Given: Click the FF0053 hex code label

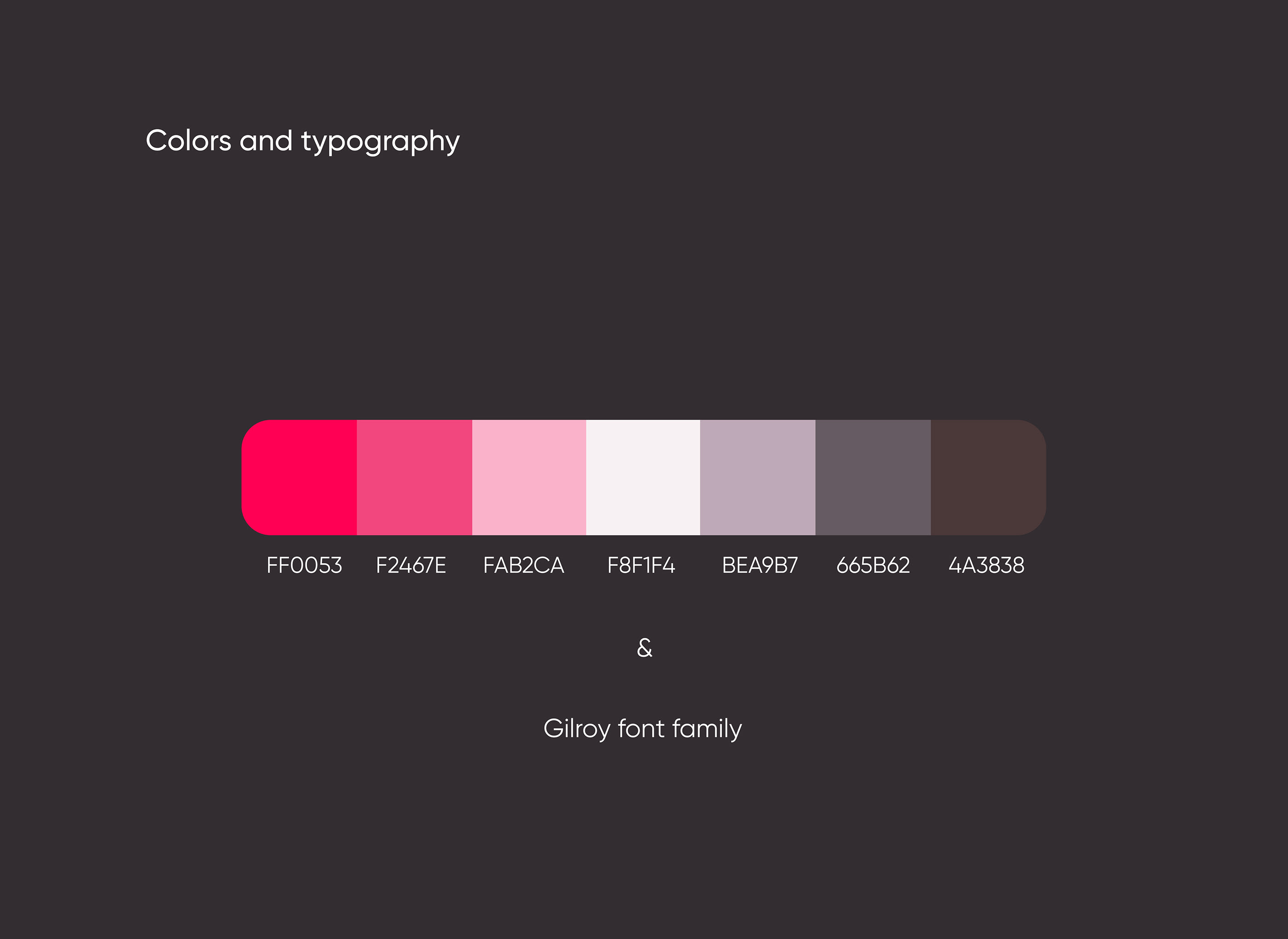Looking at the screenshot, I should coord(304,566).
